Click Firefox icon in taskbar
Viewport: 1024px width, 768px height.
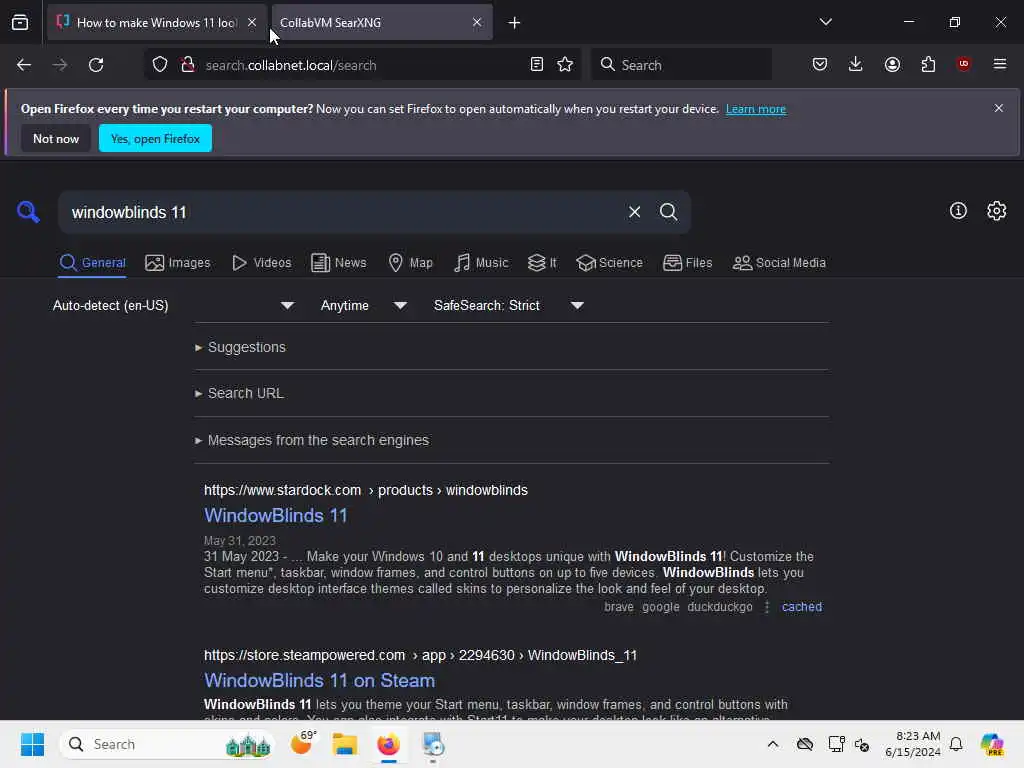[x=389, y=744]
